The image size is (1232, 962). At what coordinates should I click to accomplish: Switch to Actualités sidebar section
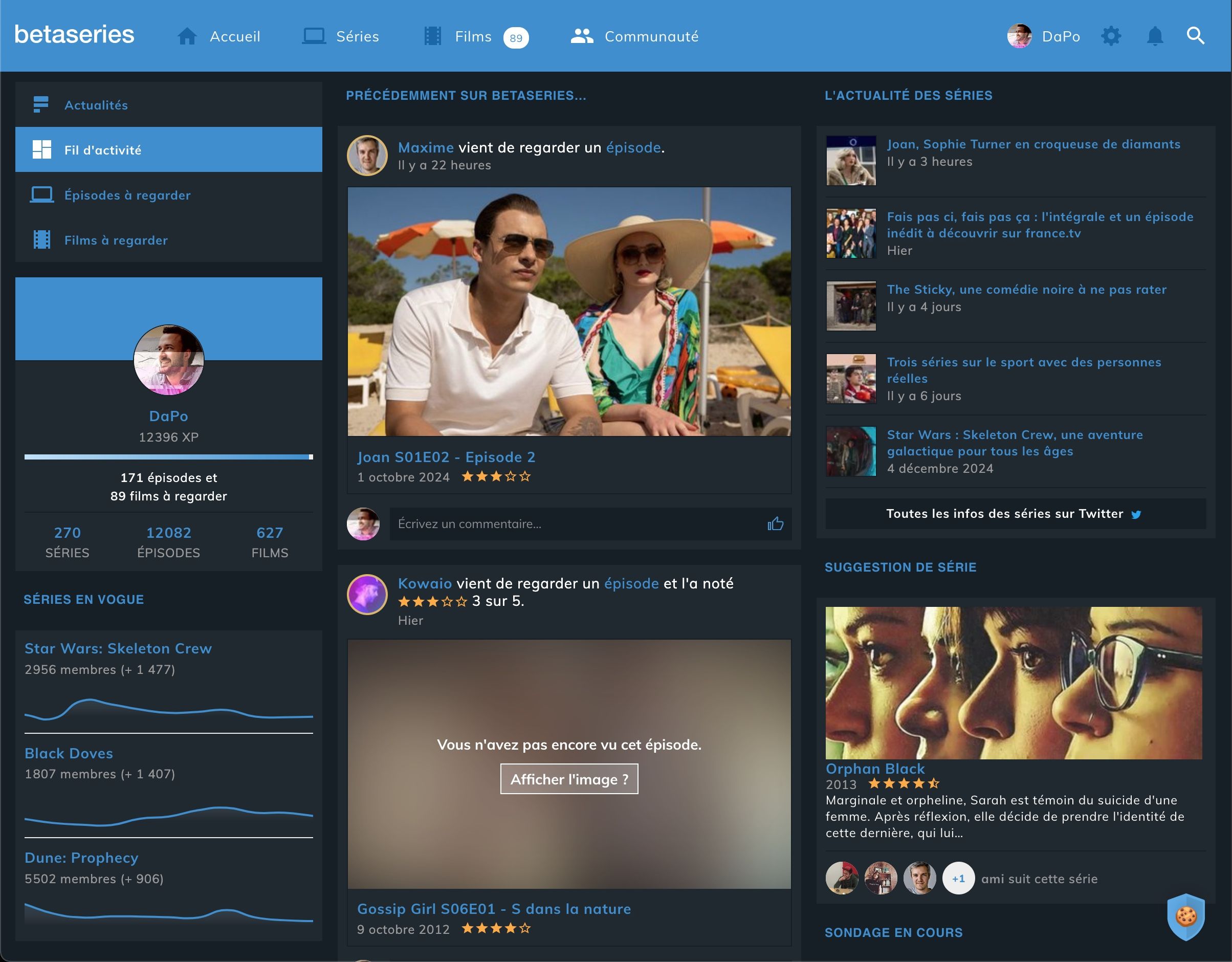[96, 105]
